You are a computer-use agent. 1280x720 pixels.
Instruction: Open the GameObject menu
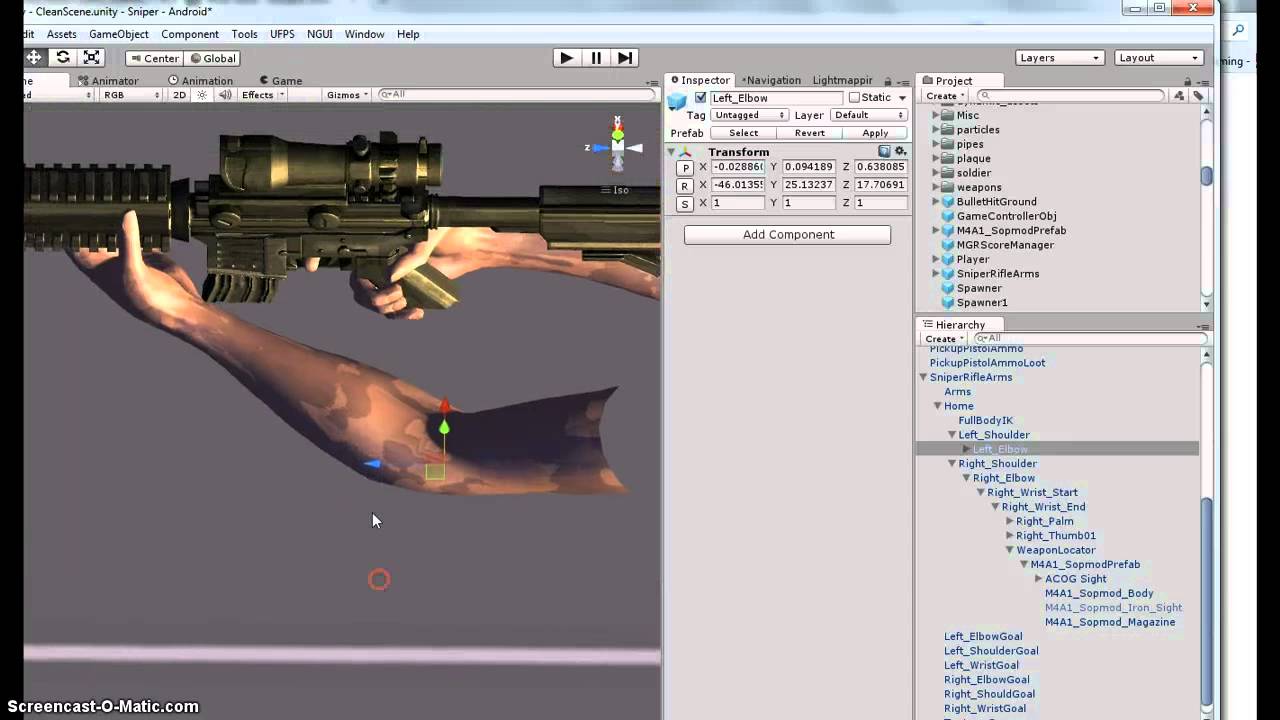119,34
